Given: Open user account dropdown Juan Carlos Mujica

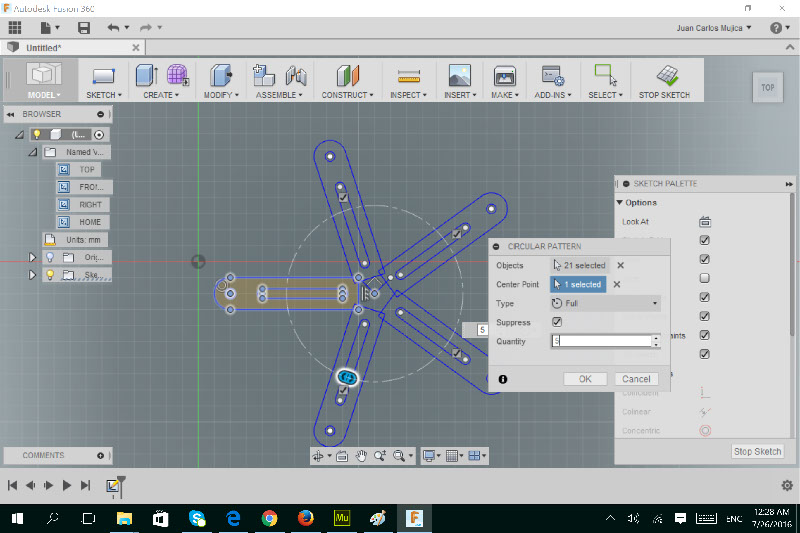Looking at the screenshot, I should coord(714,28).
